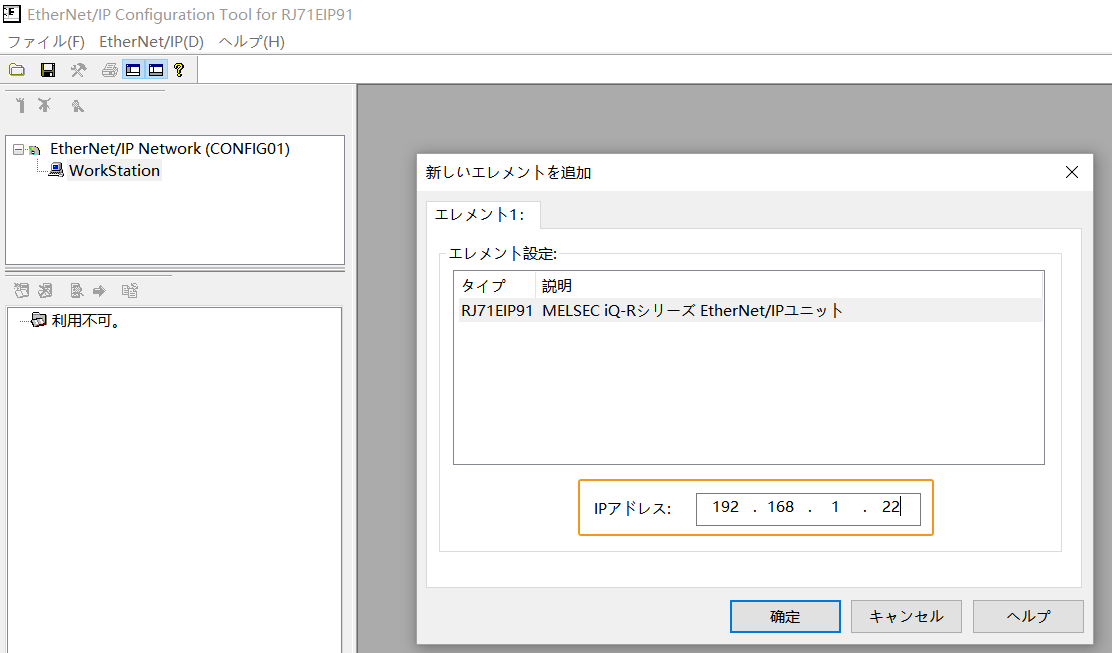Click the first greyed network toolbar icon
Viewport: 1112px width, 653px height.
(21, 106)
